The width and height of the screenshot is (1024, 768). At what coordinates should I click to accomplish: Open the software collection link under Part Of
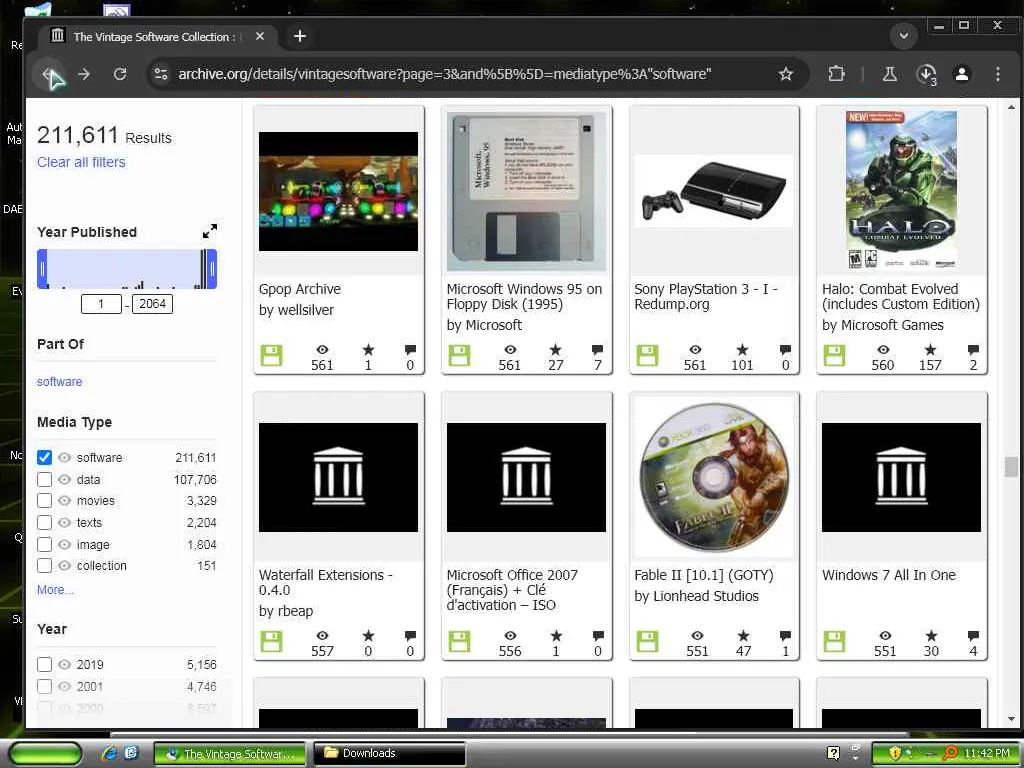point(59,381)
